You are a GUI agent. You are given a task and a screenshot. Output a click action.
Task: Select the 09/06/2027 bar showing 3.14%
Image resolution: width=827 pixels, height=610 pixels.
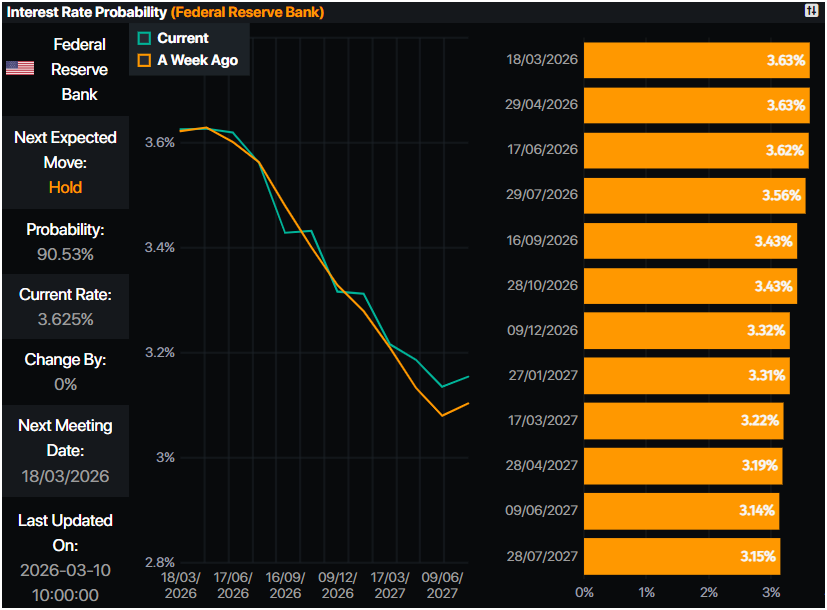coord(681,510)
